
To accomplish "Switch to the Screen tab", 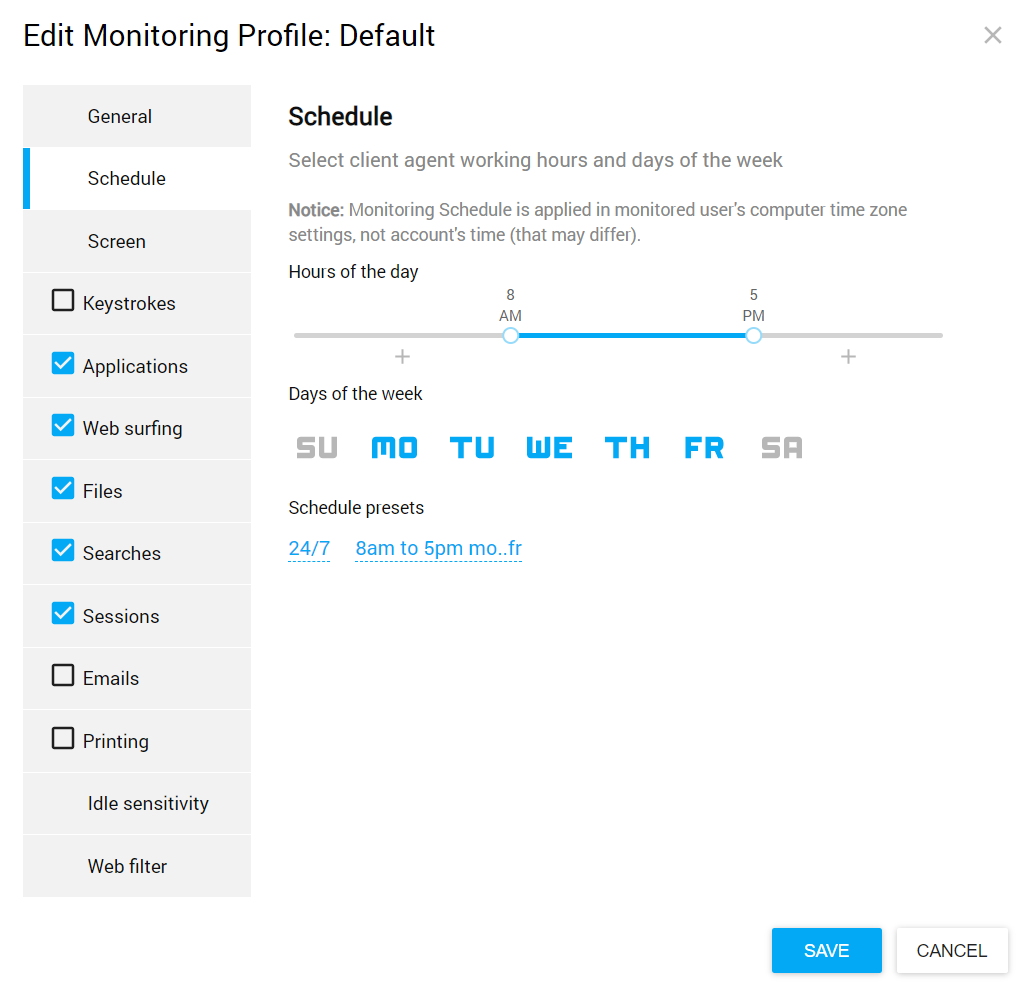I will click(x=117, y=242).
